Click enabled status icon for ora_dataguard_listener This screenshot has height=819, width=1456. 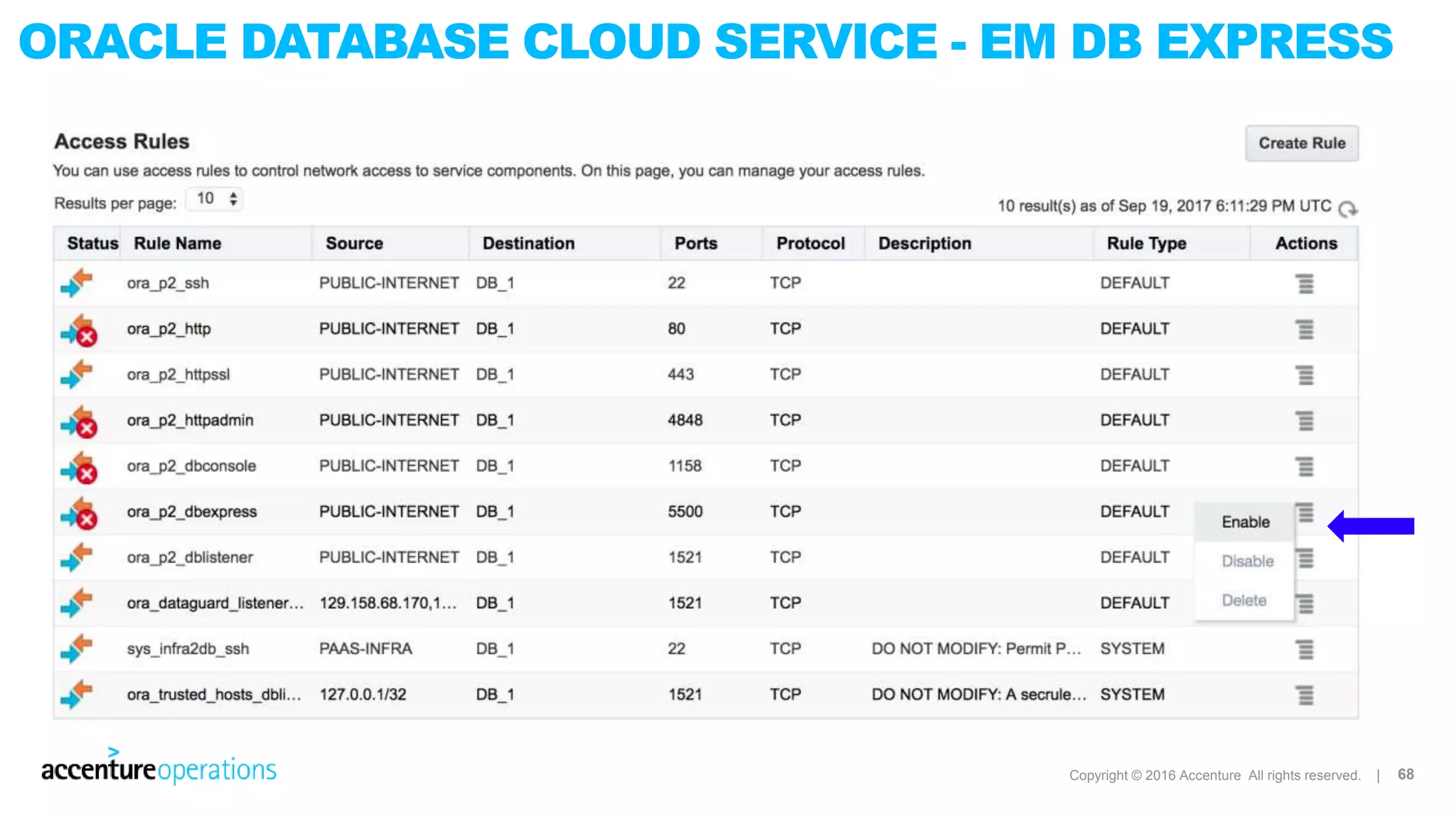click(x=77, y=603)
